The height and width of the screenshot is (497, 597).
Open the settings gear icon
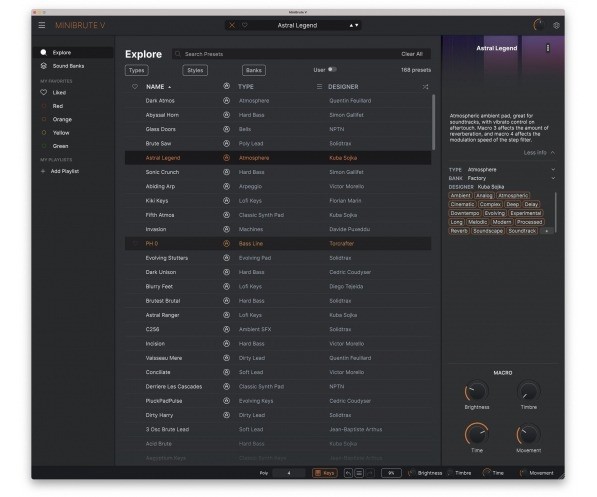(556, 25)
